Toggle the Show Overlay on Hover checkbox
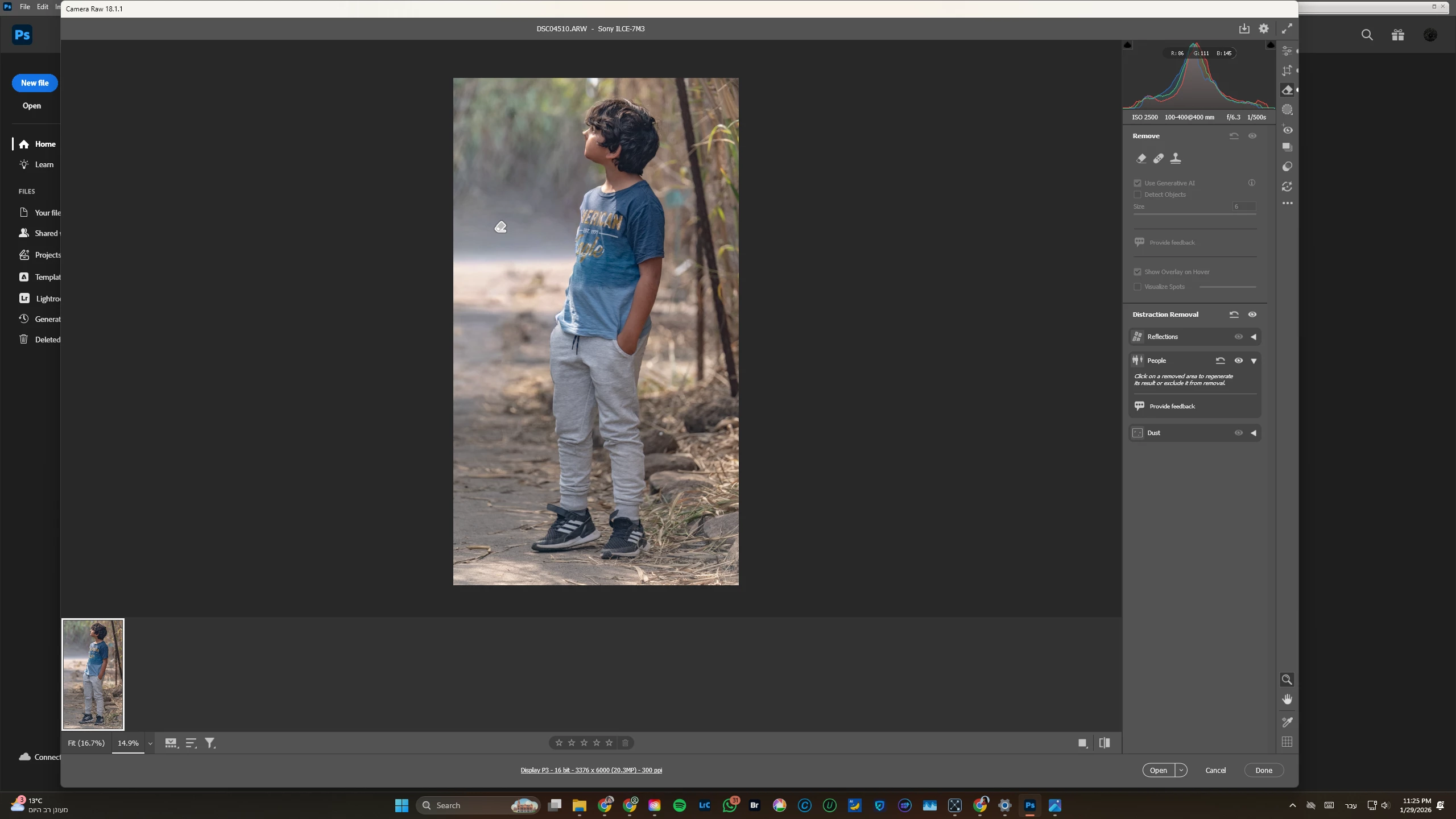Screen dimensions: 1456x819 [1137, 272]
